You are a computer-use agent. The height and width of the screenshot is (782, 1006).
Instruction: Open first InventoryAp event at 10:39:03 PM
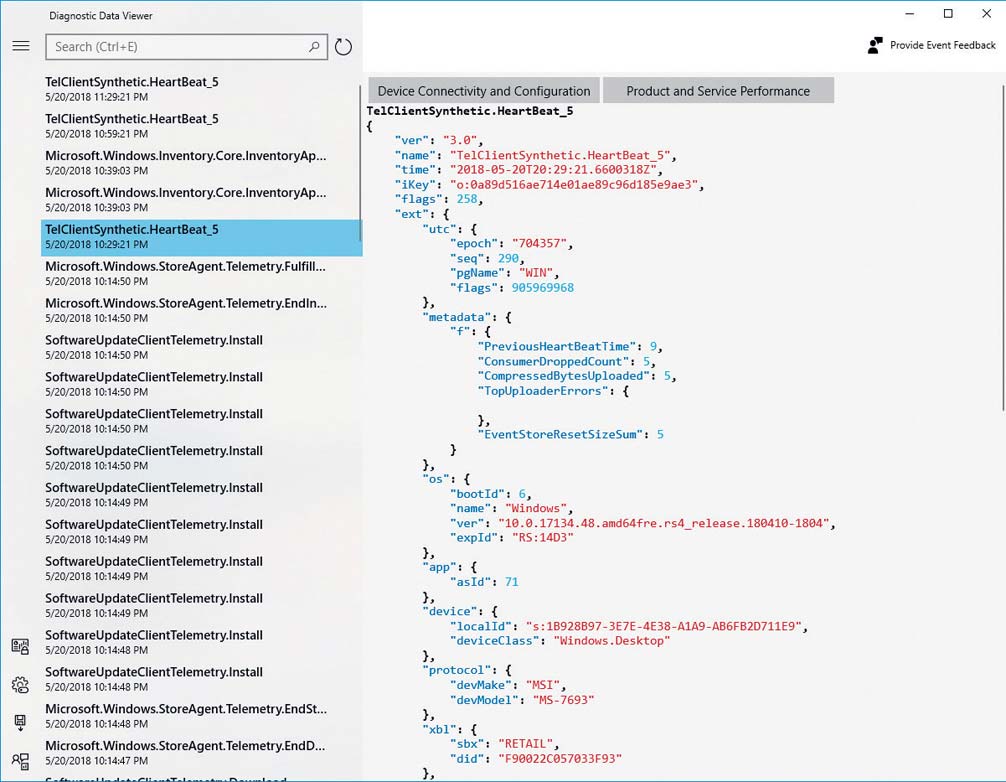pos(201,162)
